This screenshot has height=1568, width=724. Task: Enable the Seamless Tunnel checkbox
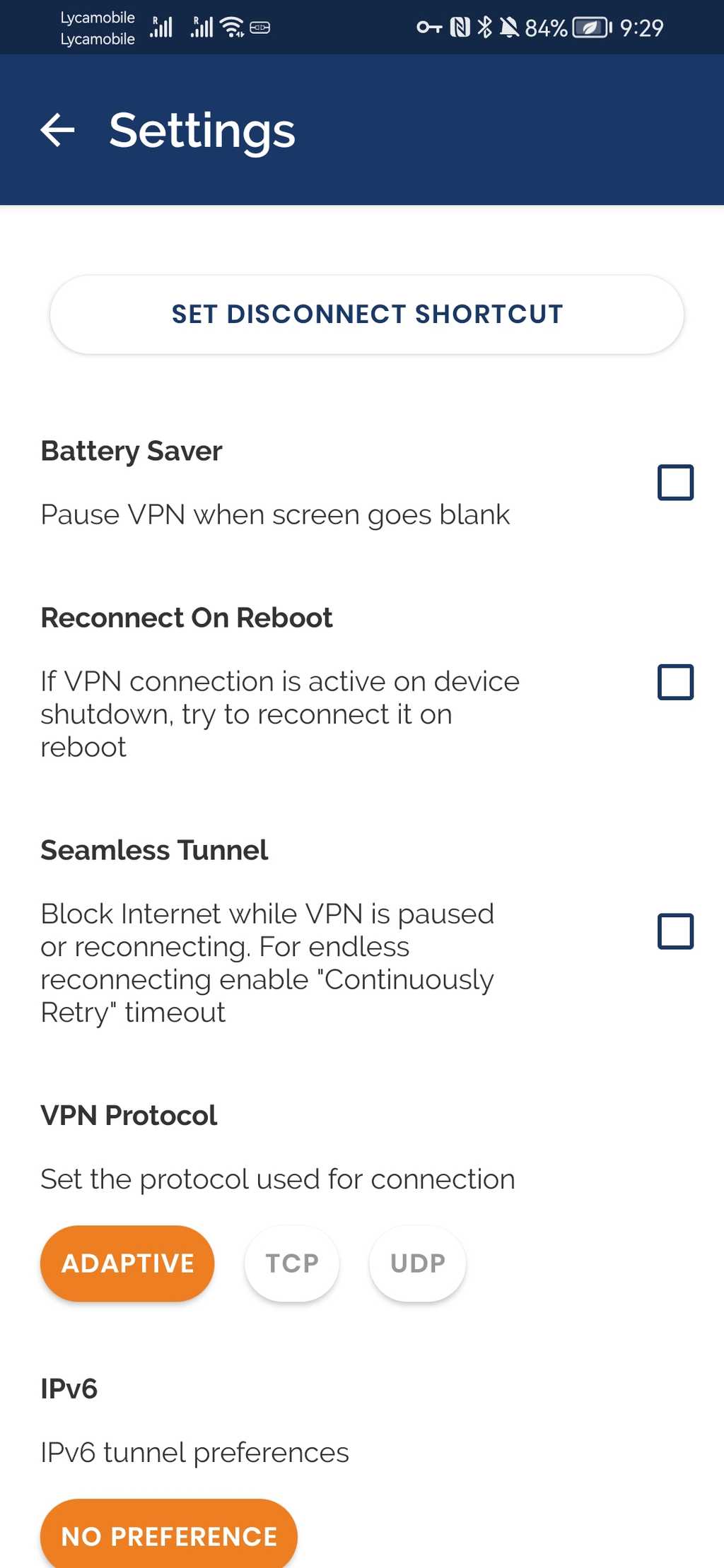[675, 932]
